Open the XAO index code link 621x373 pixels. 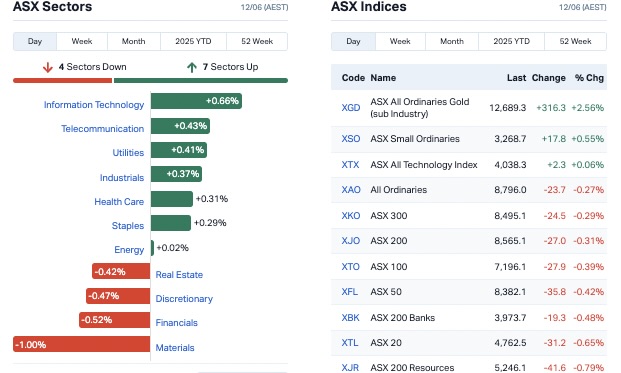(x=351, y=190)
